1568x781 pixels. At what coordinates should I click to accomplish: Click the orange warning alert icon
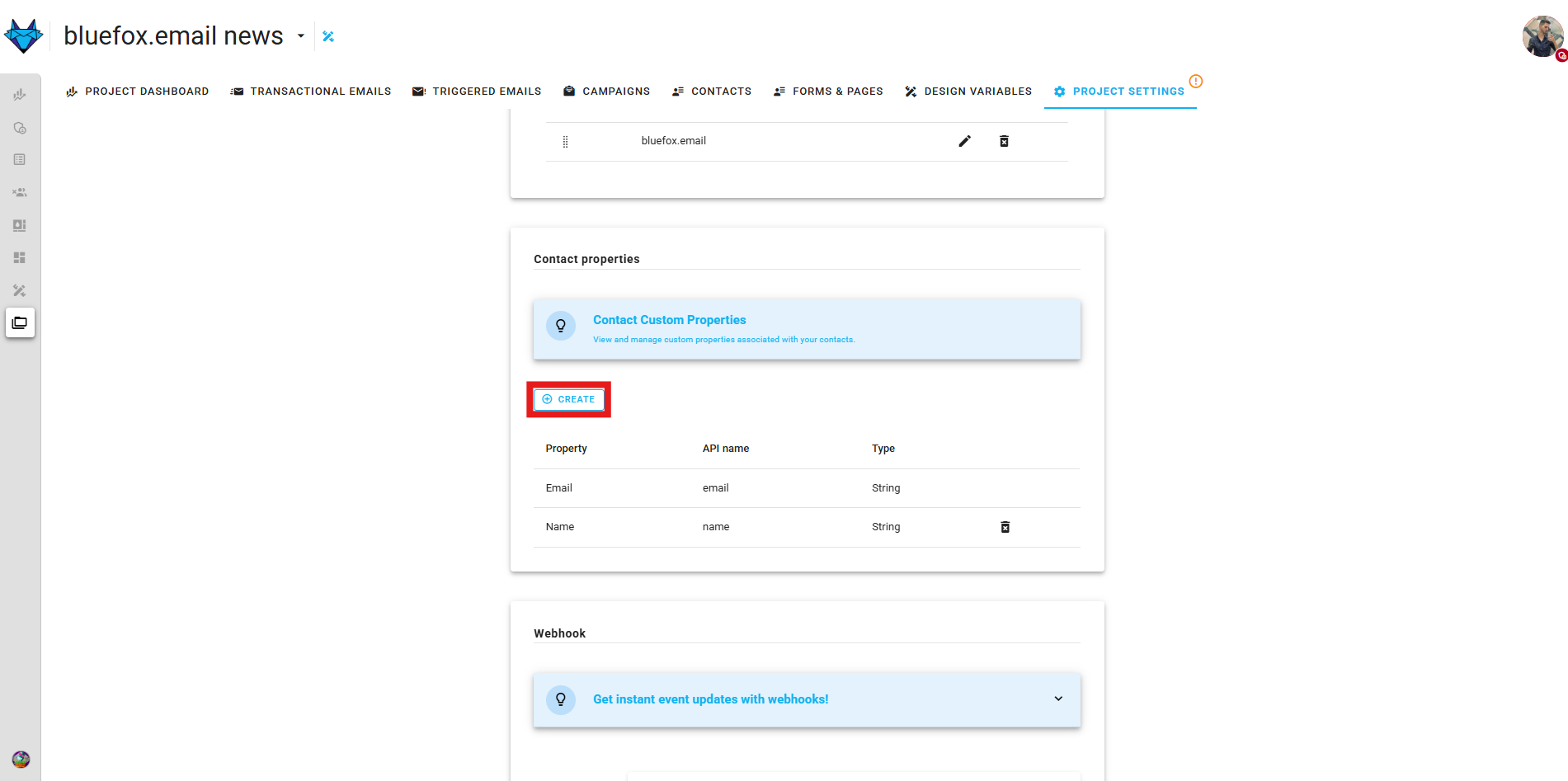(1196, 81)
